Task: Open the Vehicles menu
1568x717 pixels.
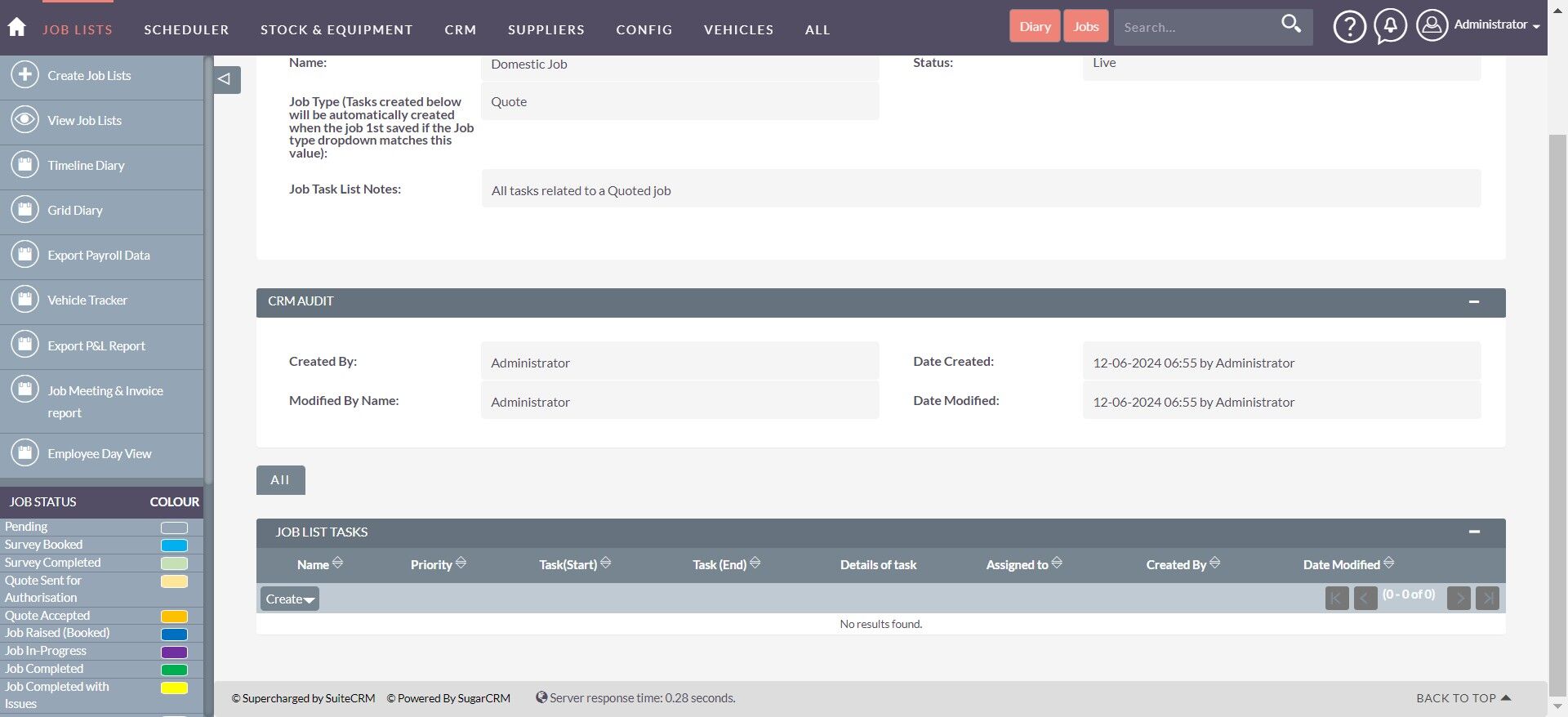Action: tap(738, 29)
